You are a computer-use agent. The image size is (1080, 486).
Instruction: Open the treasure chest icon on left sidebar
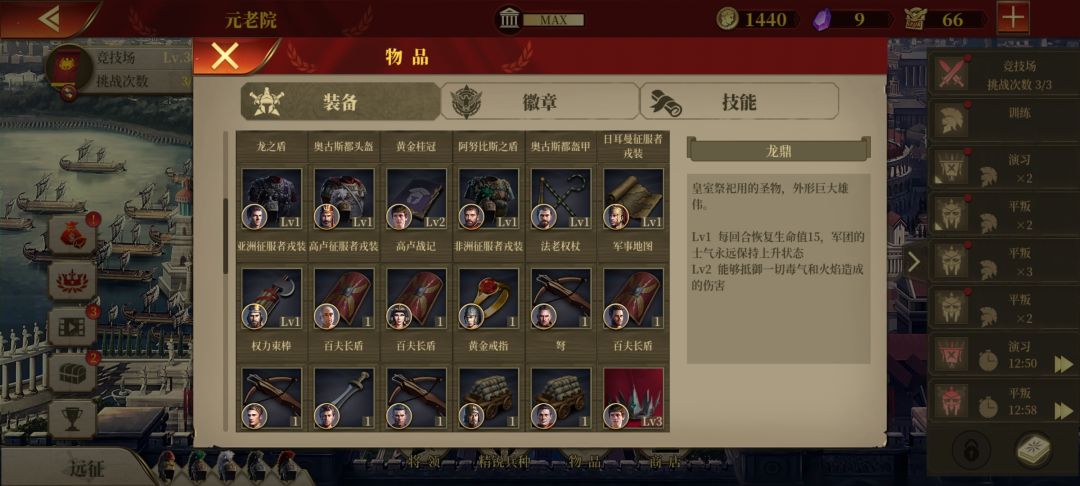pos(72,372)
